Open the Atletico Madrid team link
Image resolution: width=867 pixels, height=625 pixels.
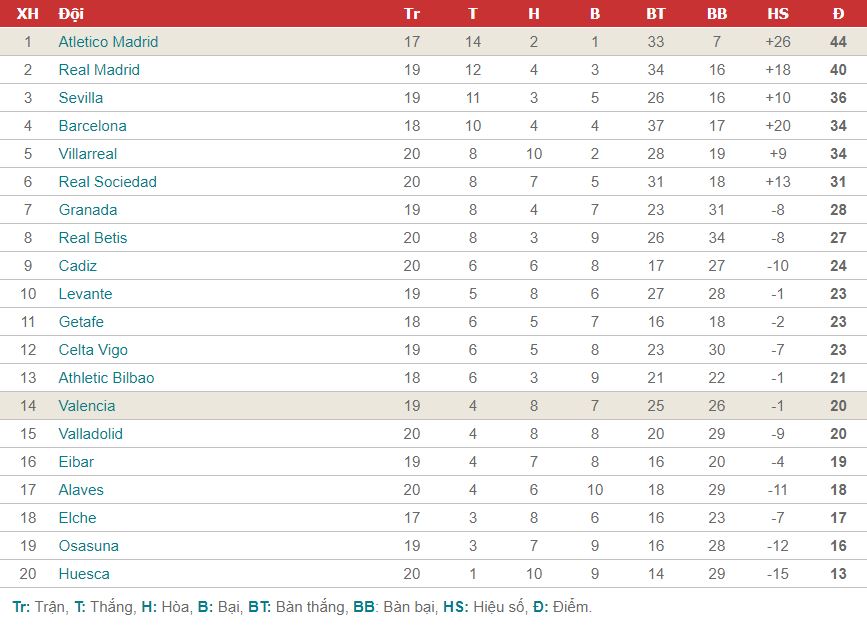(108, 42)
